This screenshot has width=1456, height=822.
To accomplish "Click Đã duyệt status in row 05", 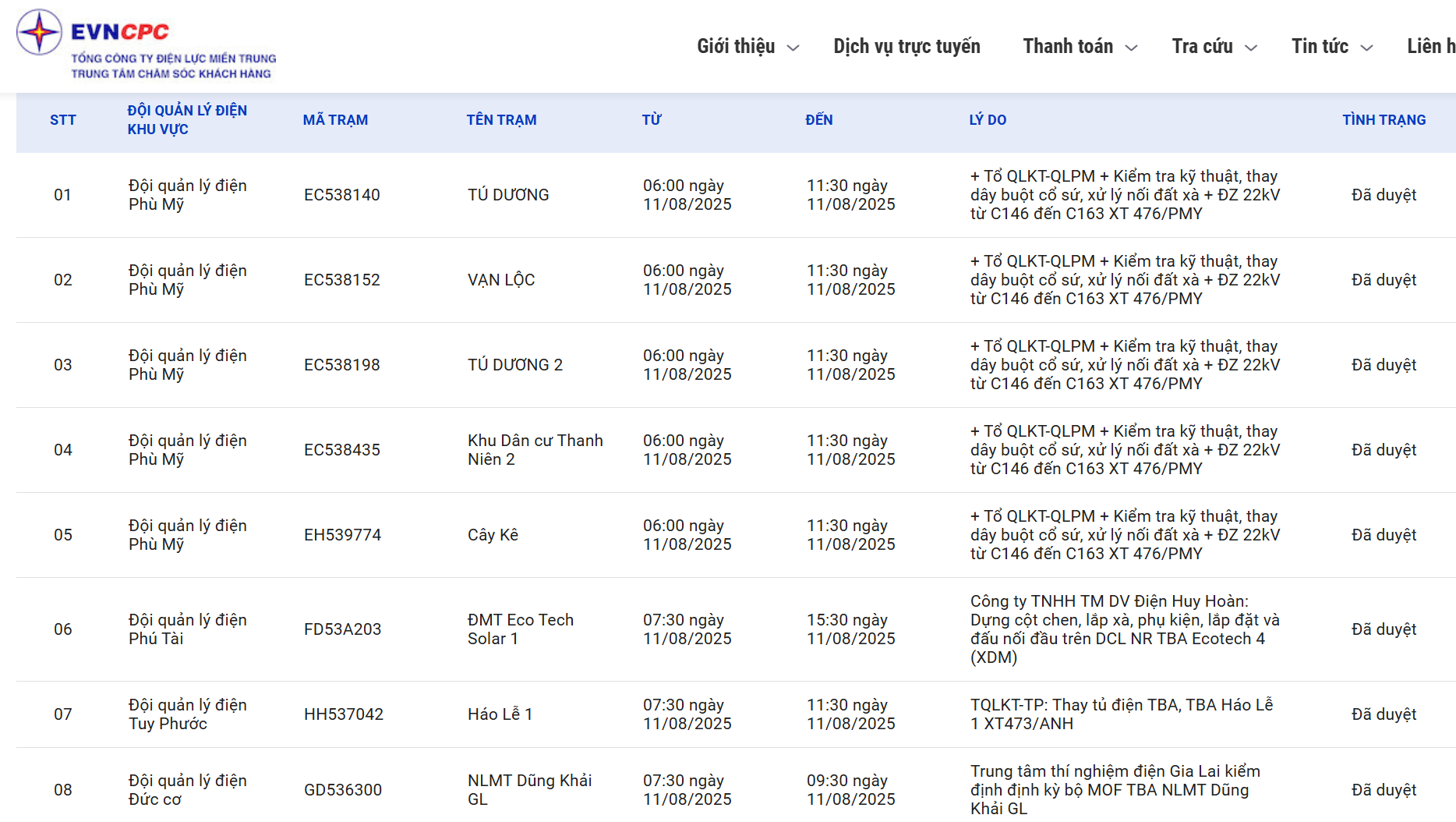I will point(1384,535).
